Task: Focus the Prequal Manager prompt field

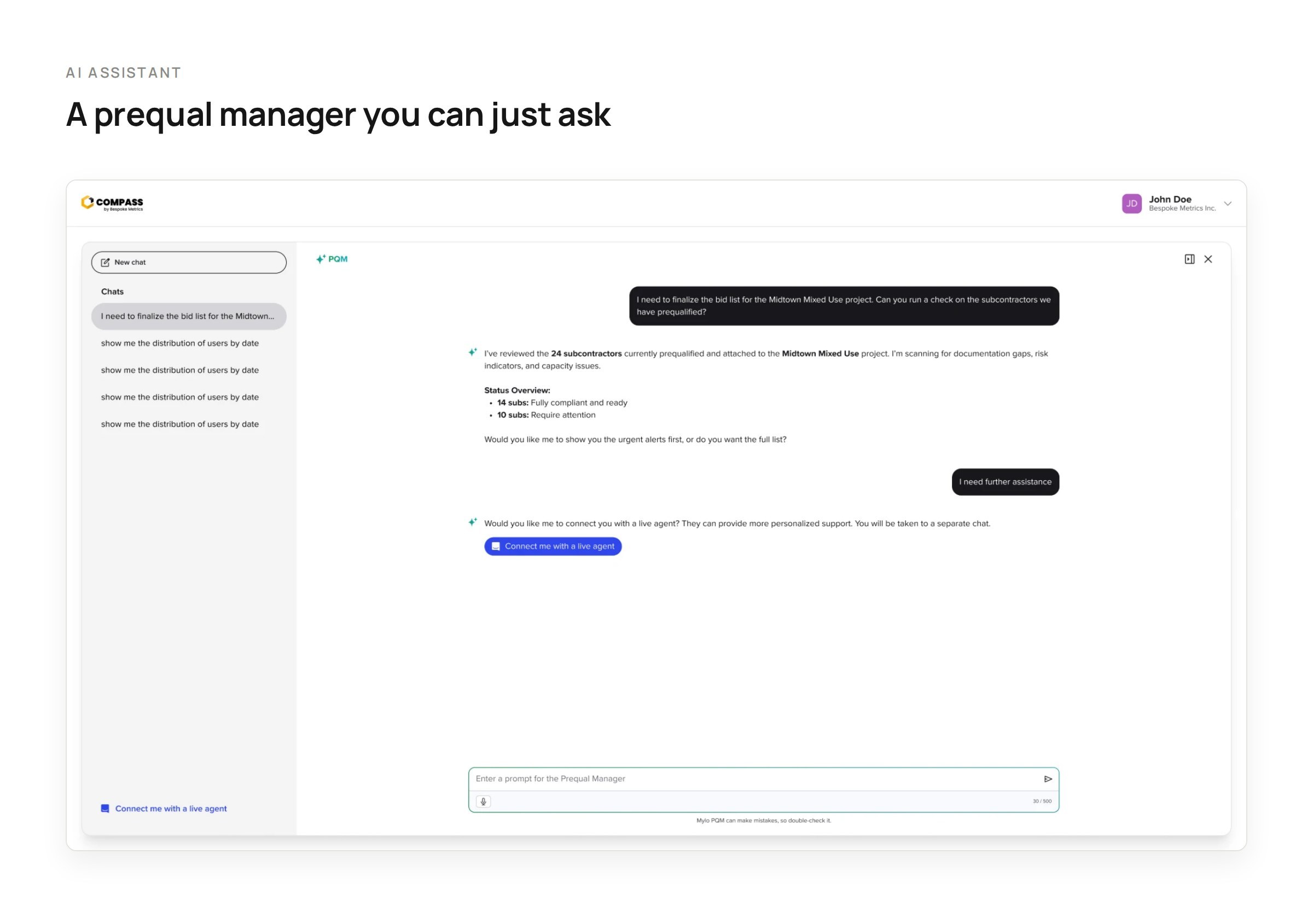Action: (x=755, y=779)
